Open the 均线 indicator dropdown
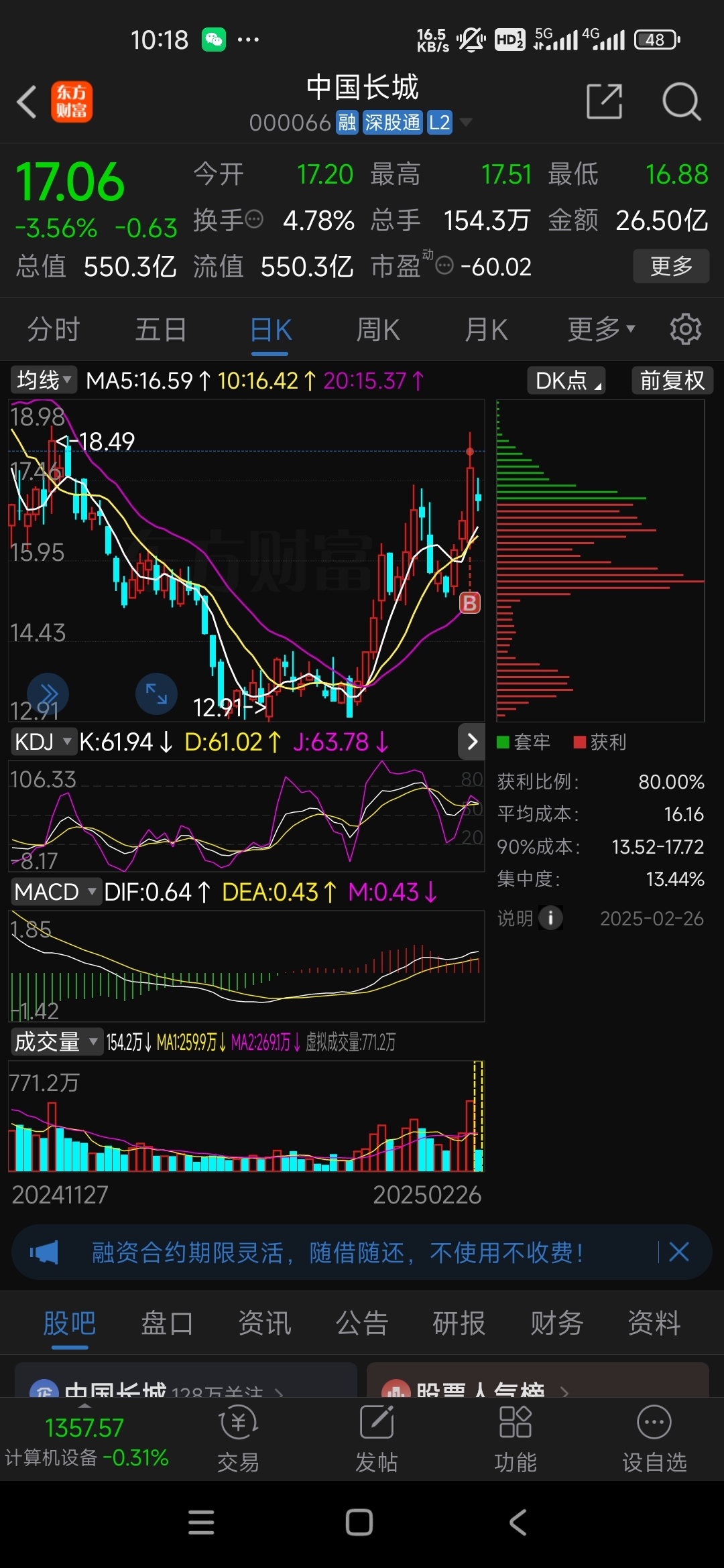Viewport: 724px width, 1568px height. click(44, 380)
